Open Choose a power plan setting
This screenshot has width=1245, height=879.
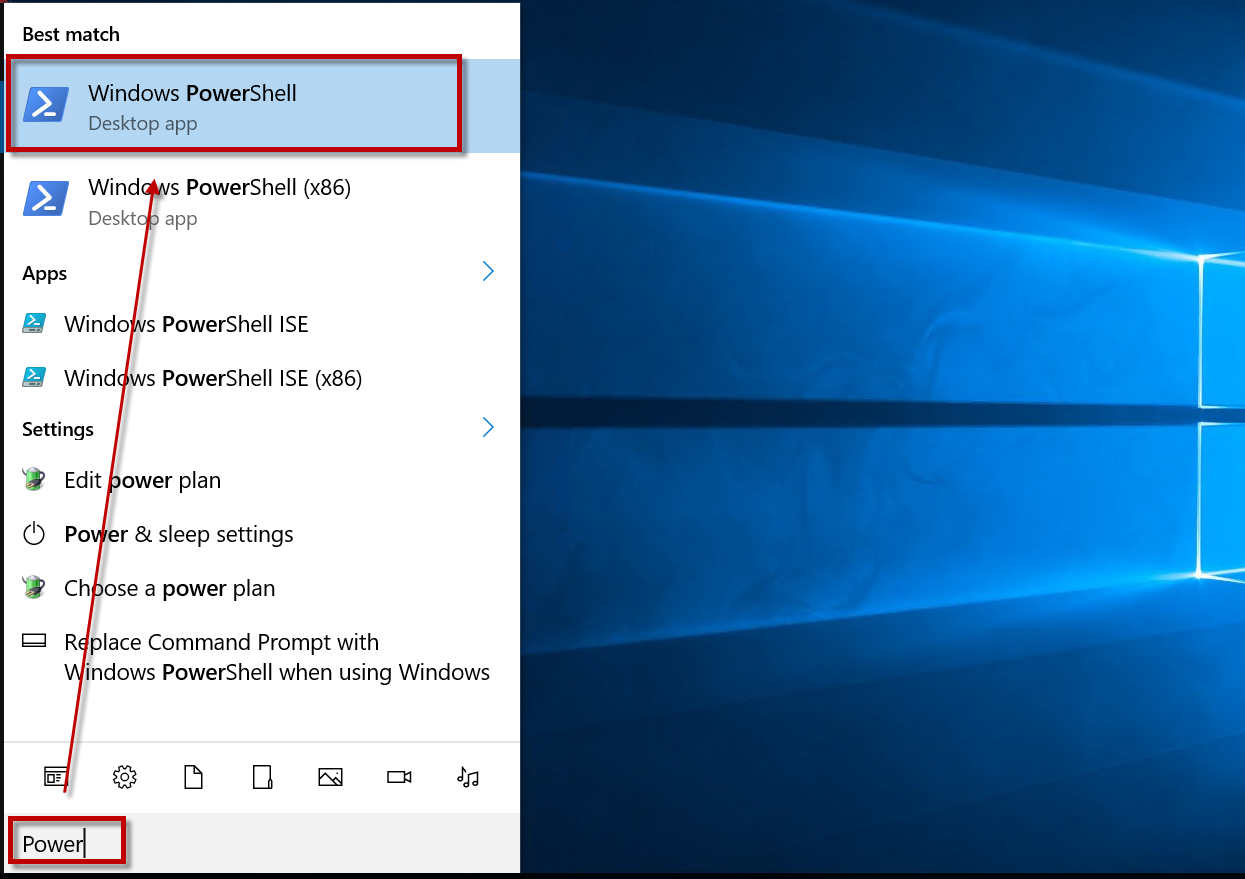pyautogui.click(x=169, y=589)
